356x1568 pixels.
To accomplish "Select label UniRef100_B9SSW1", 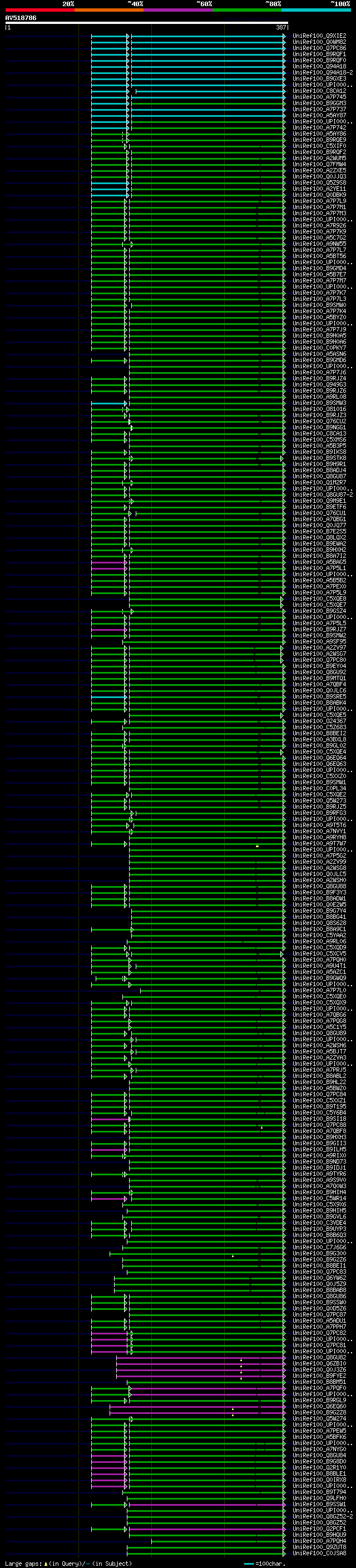I will coord(319,1504).
